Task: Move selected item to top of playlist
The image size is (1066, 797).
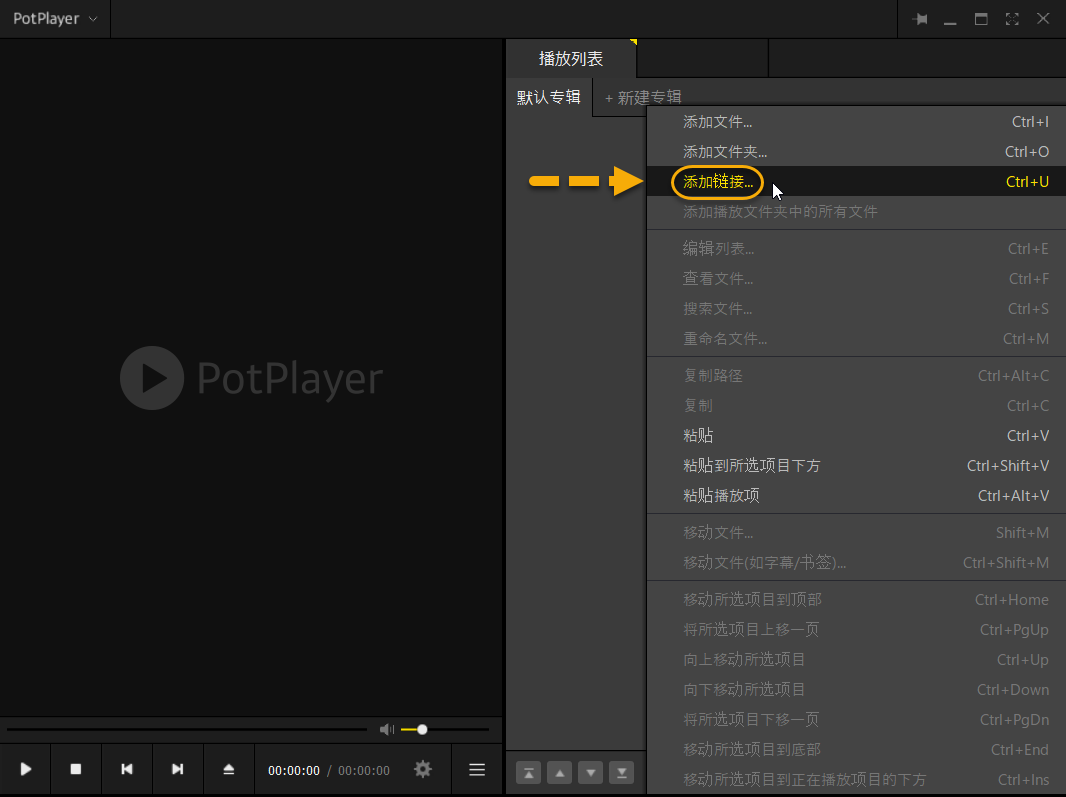Action: (528, 773)
